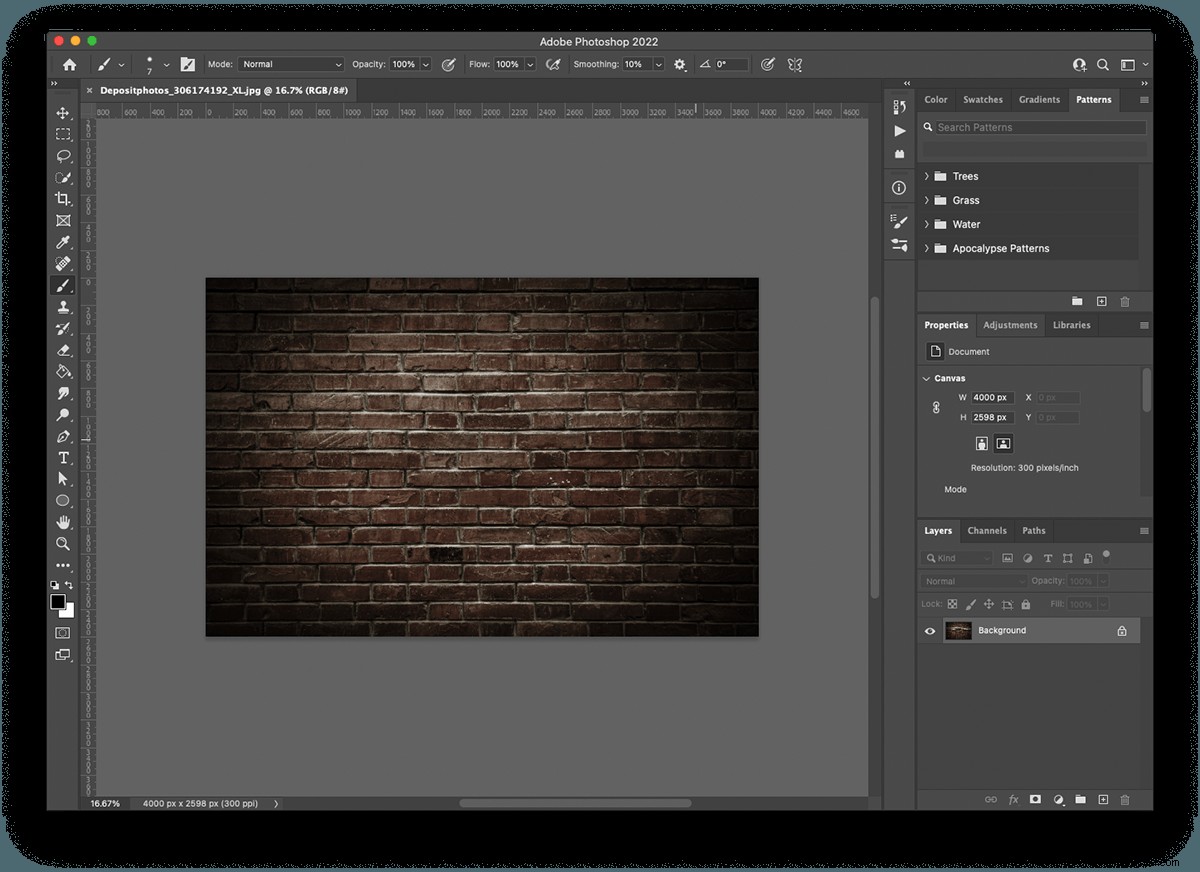Choose the Clone Stamp tool
Image resolution: width=1200 pixels, height=872 pixels.
[x=63, y=308]
